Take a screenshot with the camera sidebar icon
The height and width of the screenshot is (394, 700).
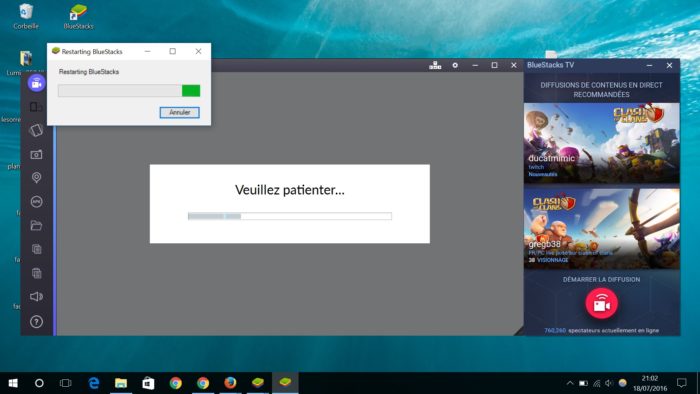point(36,154)
